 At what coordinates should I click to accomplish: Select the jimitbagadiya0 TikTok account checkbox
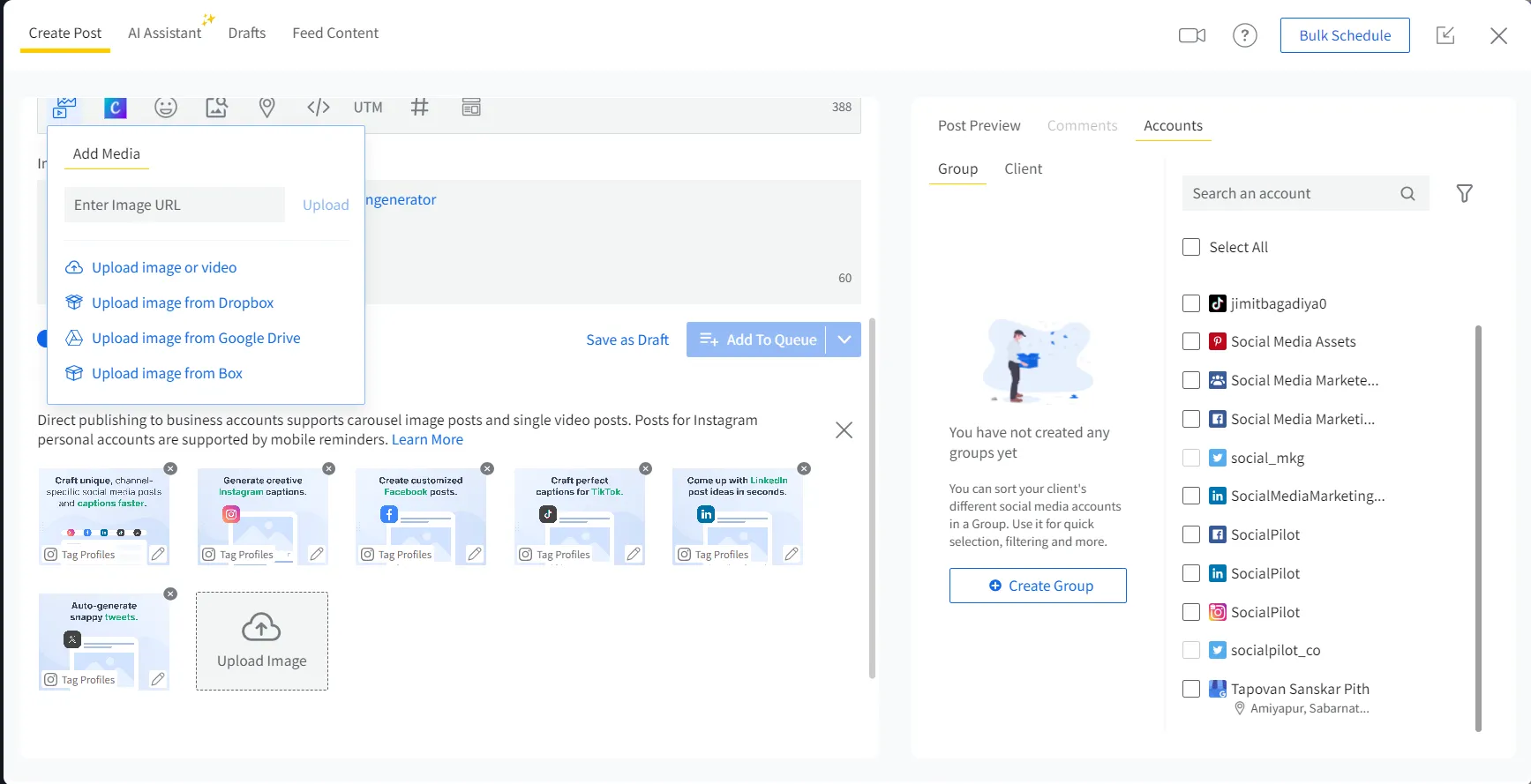coord(1191,303)
